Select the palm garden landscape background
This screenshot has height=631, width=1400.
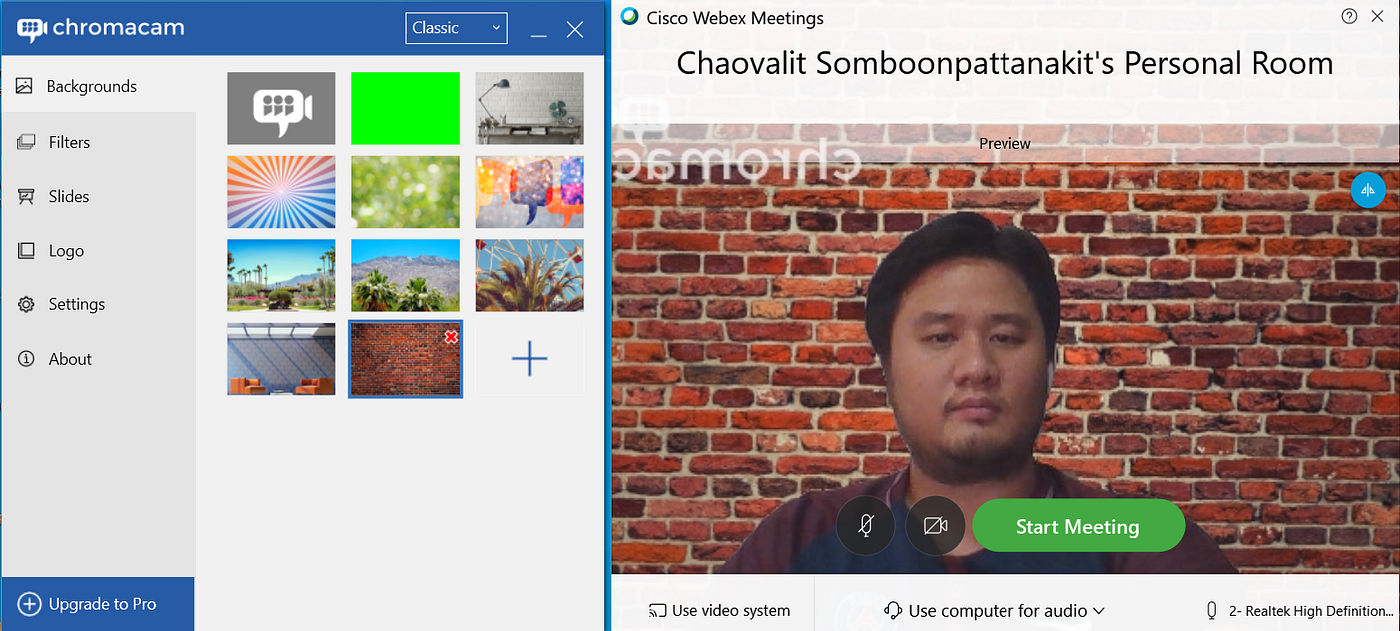tap(281, 275)
